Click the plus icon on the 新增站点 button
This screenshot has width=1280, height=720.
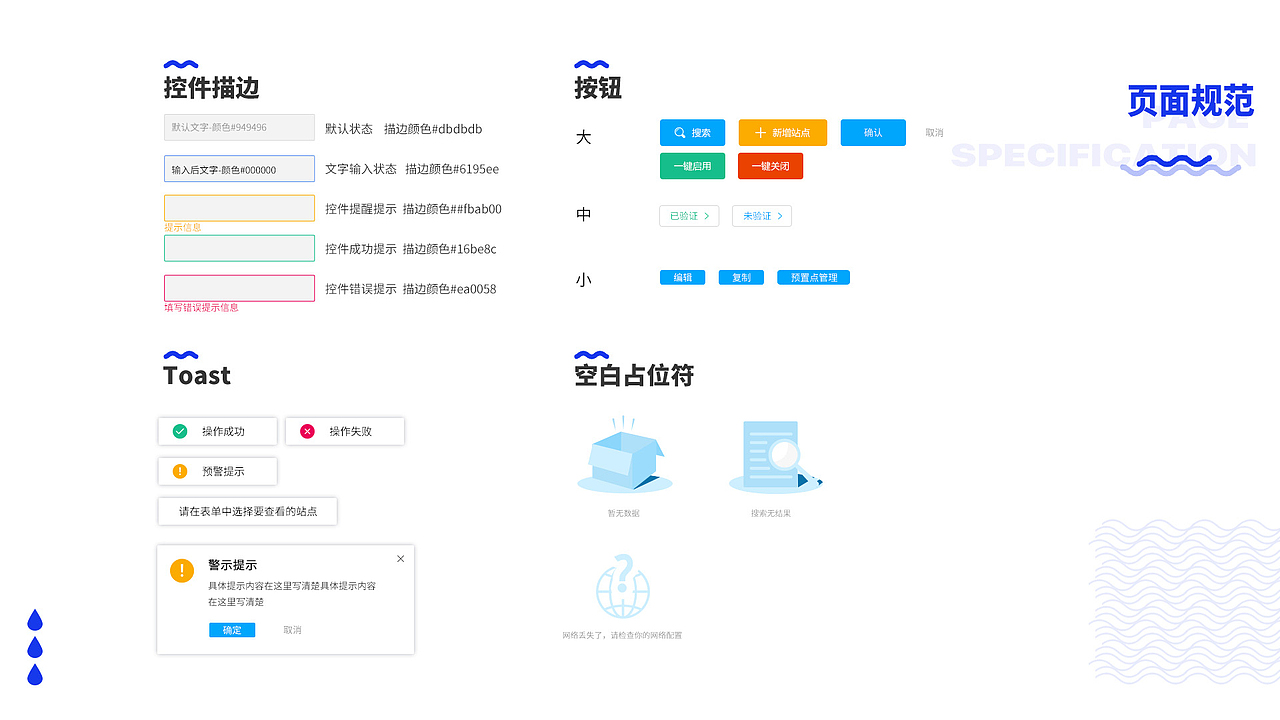(758, 132)
